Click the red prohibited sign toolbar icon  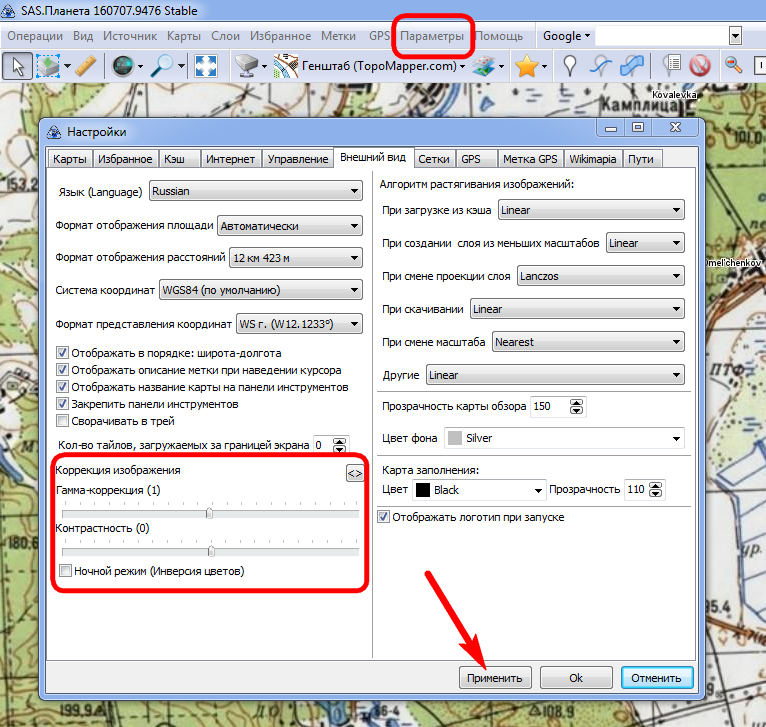[699, 66]
